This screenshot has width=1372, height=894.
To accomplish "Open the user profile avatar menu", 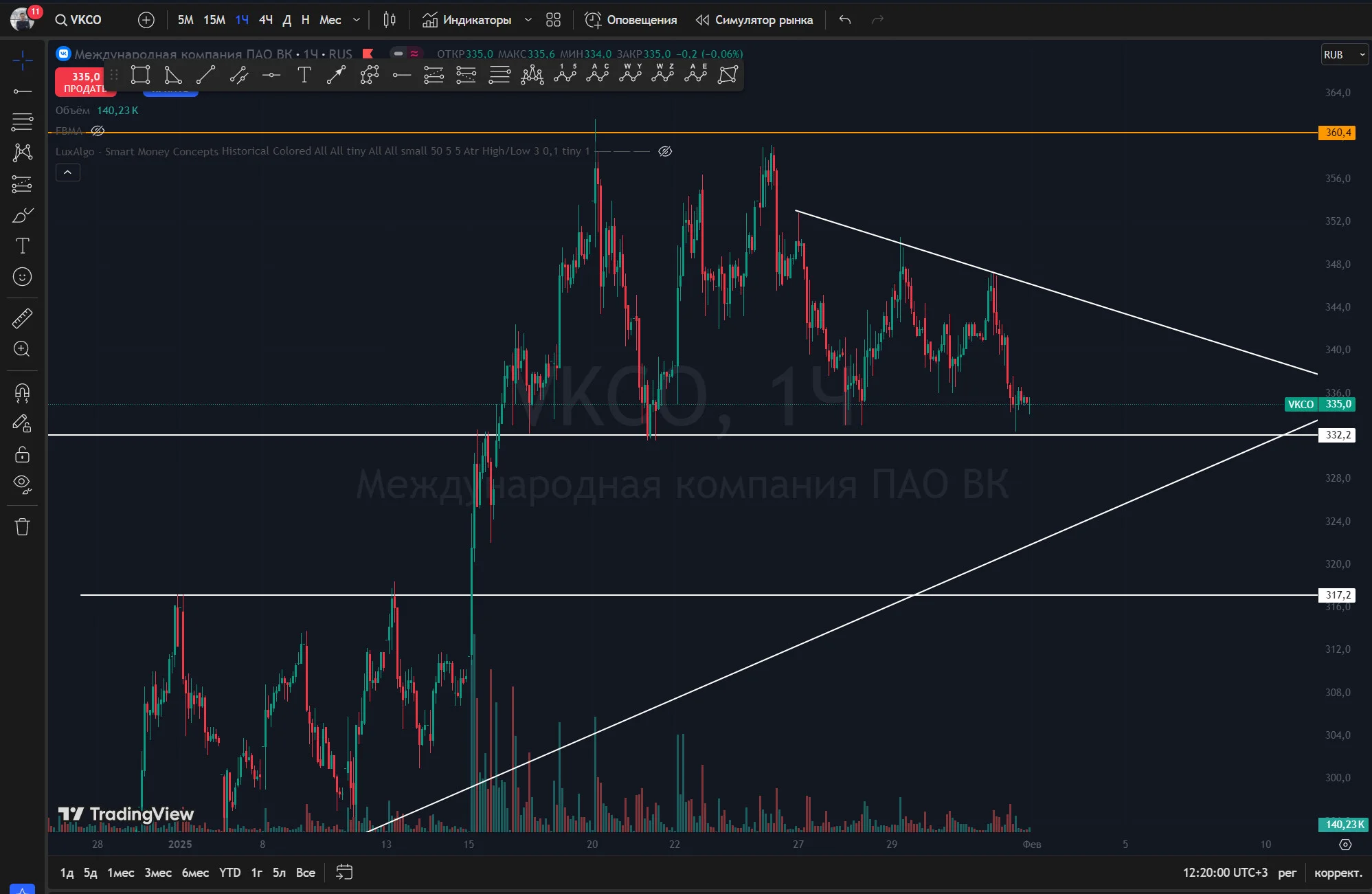I will (23, 19).
